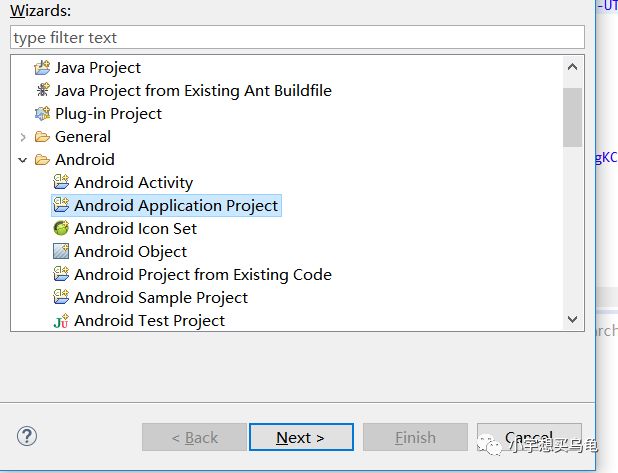Collapse the Android folder

point(23,160)
